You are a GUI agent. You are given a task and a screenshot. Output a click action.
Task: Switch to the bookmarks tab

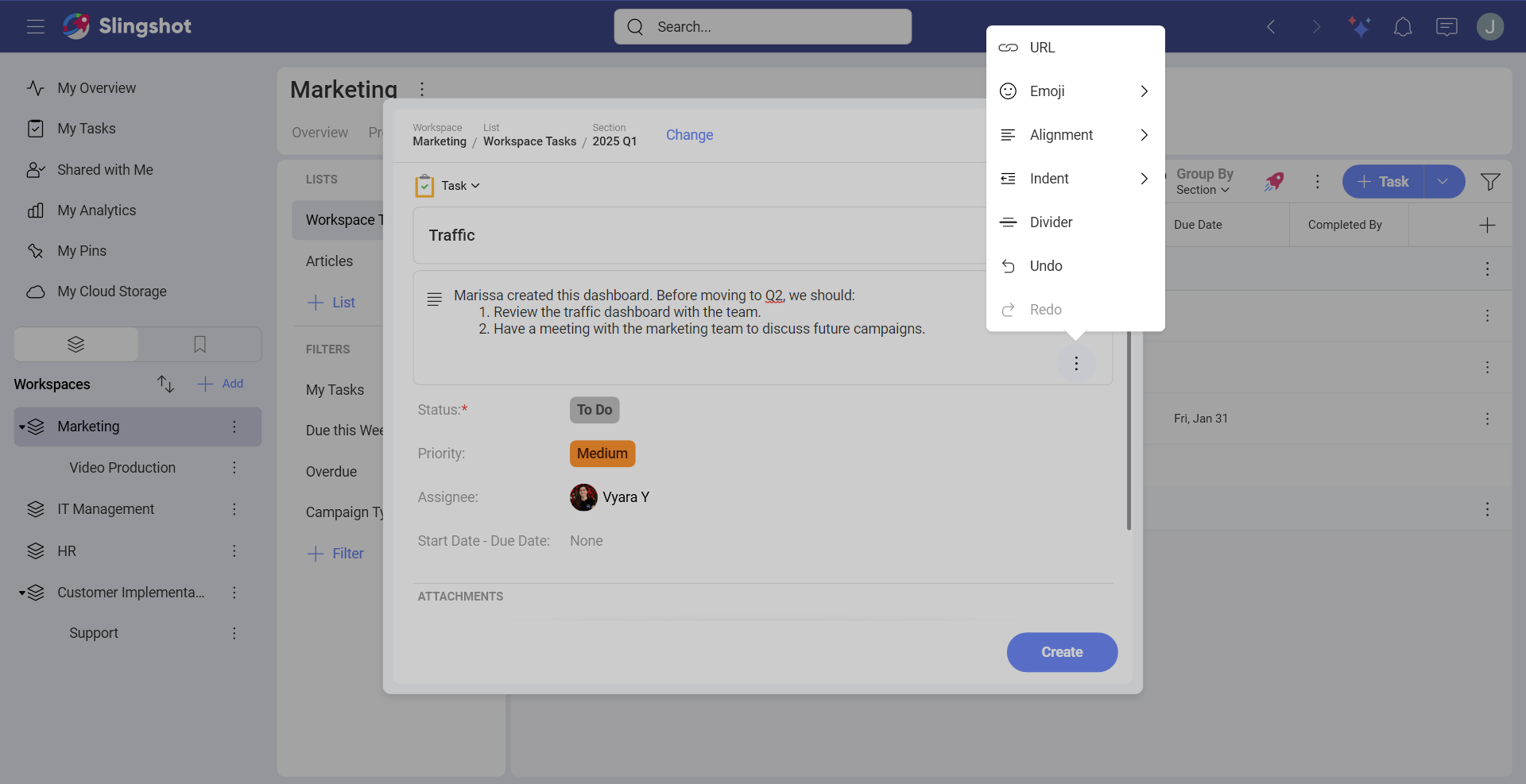tap(199, 345)
